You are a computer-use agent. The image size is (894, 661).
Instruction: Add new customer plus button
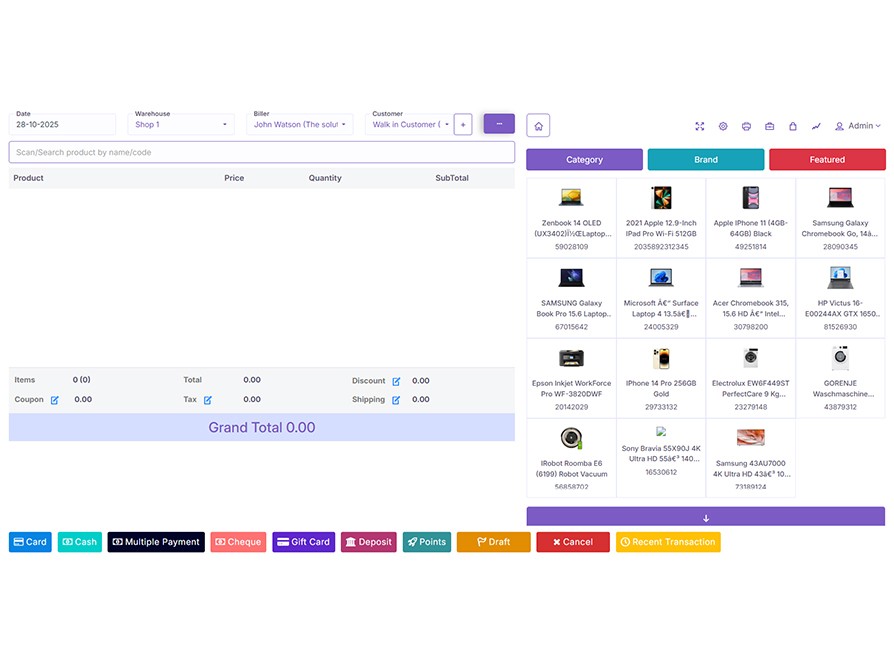[463, 124]
